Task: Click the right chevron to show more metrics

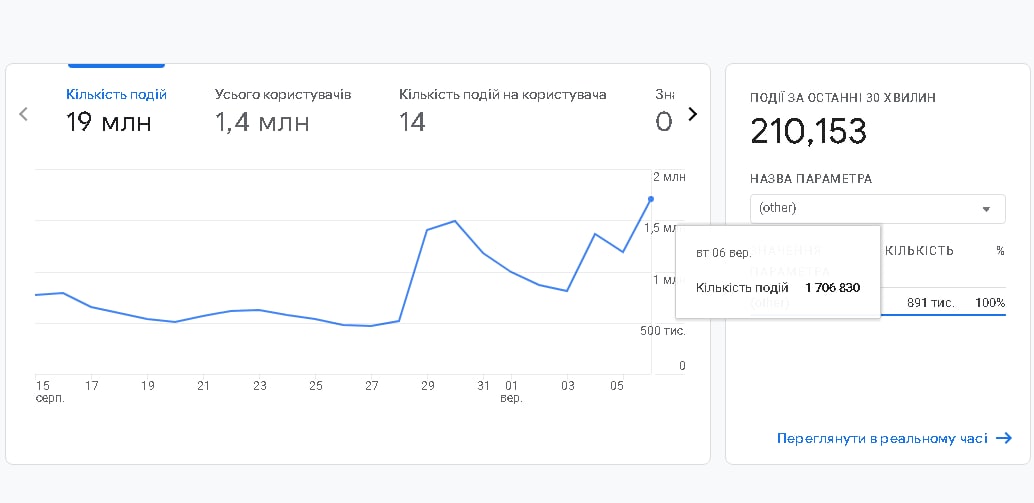Action: click(692, 114)
